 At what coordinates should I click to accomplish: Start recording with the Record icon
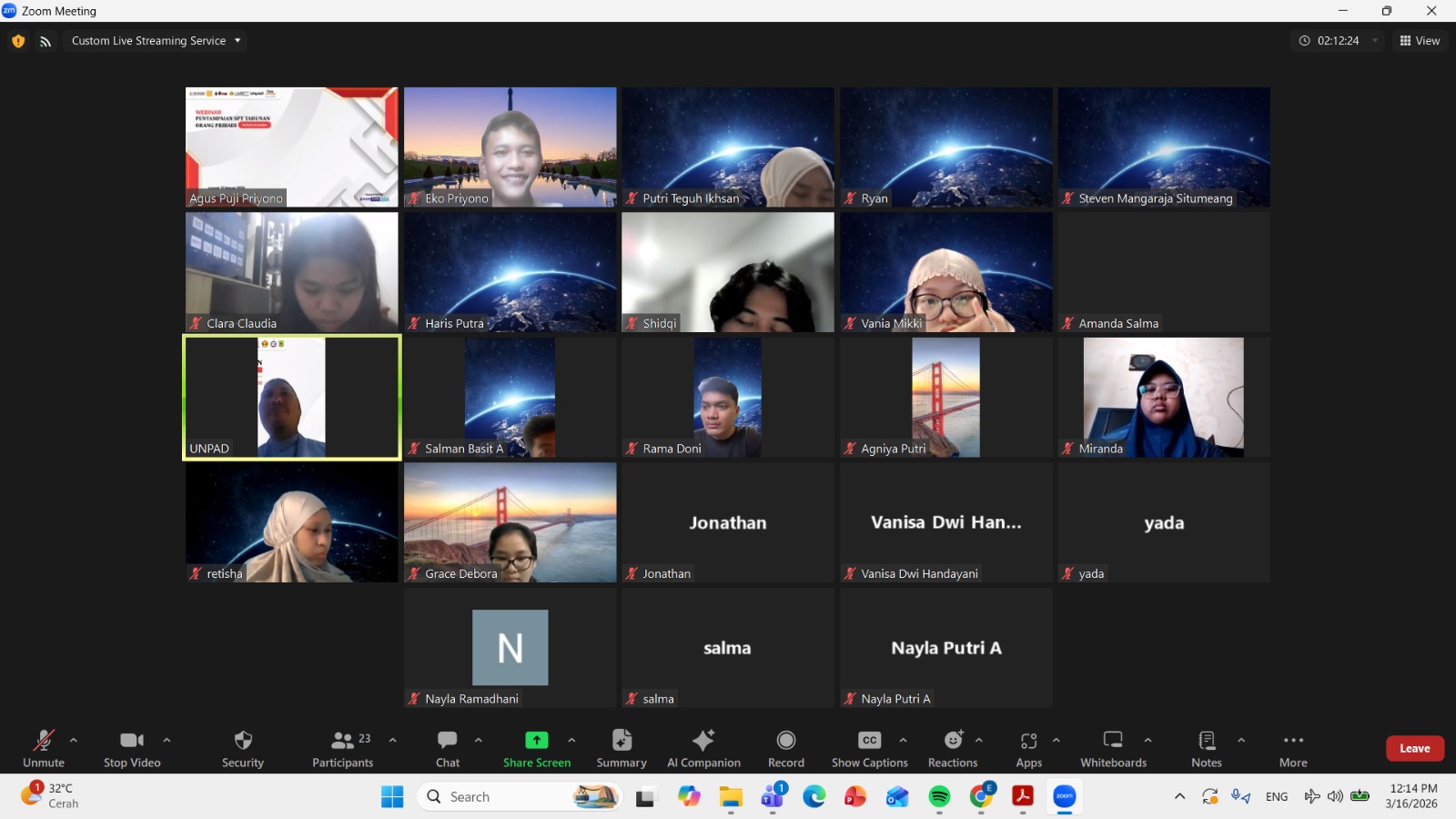coord(786,741)
